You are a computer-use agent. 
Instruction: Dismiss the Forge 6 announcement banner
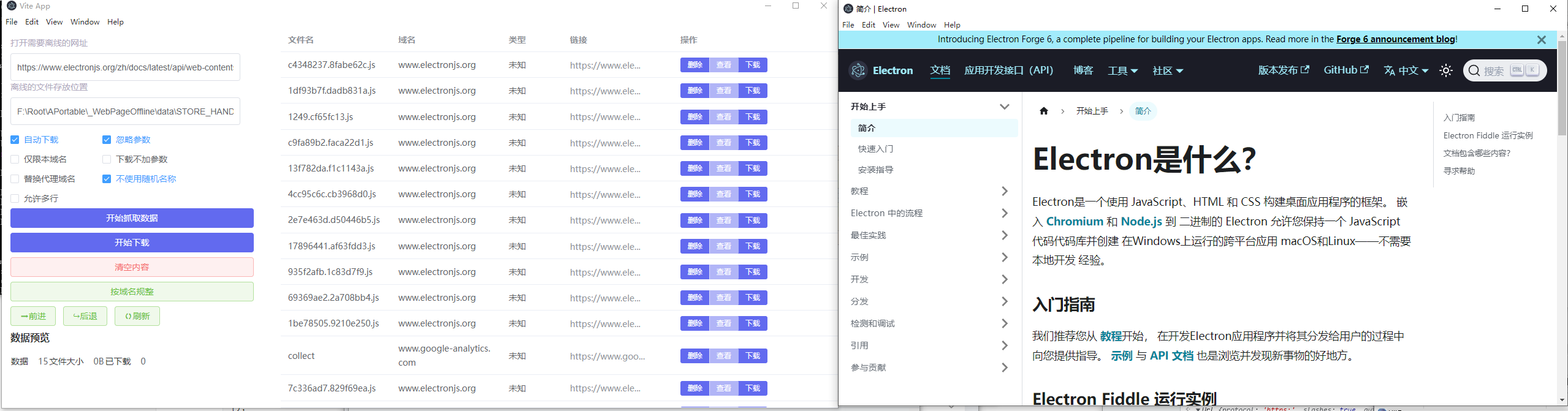point(1542,40)
